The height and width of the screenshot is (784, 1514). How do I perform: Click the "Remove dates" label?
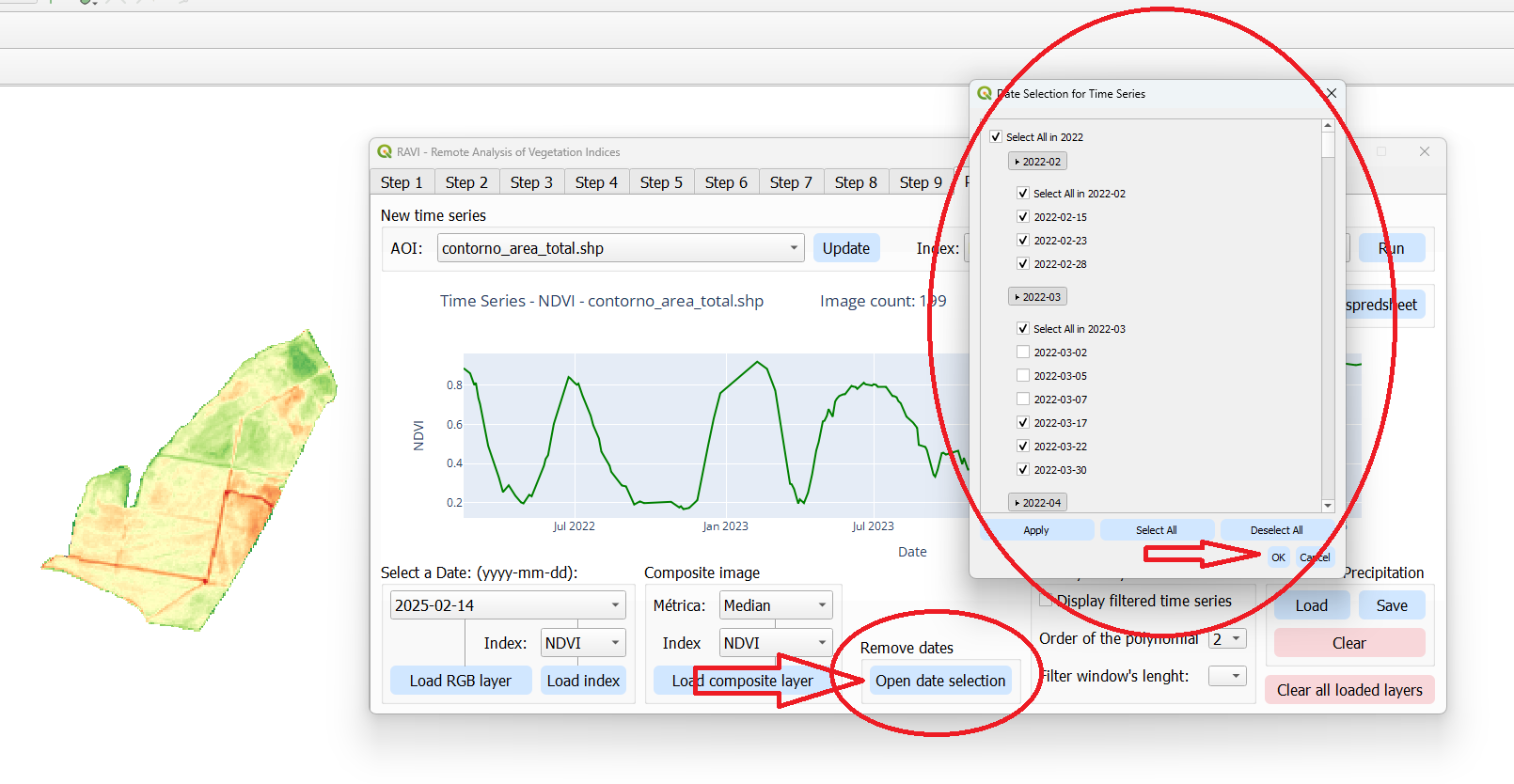(907, 648)
